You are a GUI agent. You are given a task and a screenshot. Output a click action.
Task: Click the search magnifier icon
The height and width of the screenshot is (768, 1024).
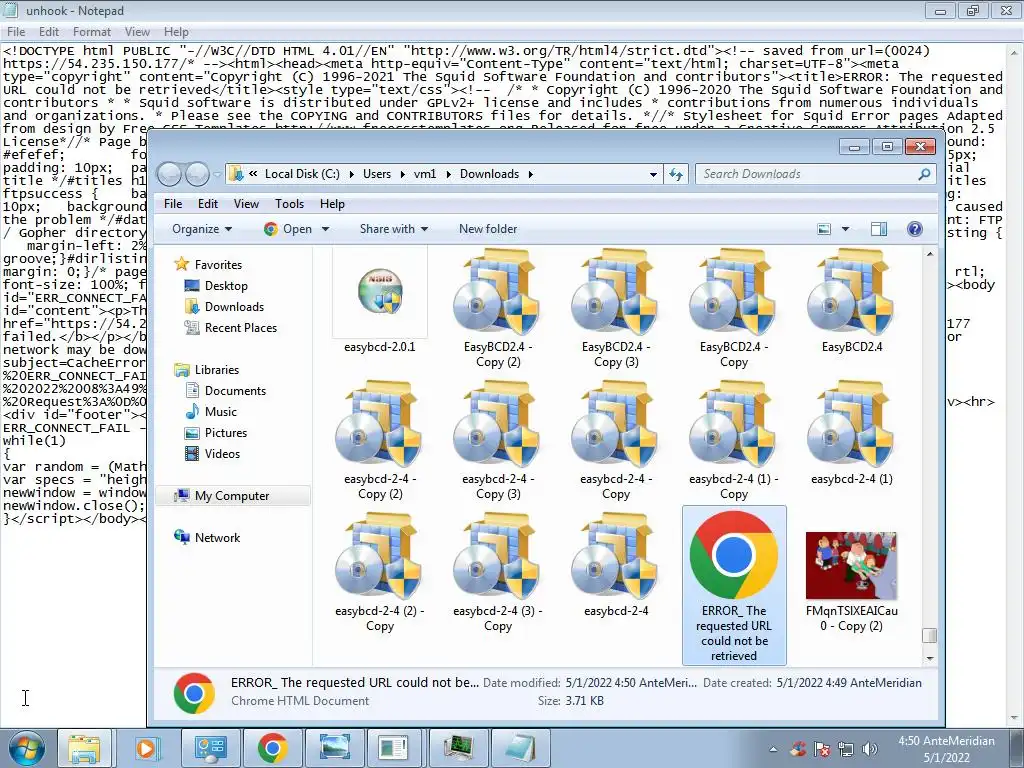[x=924, y=174]
